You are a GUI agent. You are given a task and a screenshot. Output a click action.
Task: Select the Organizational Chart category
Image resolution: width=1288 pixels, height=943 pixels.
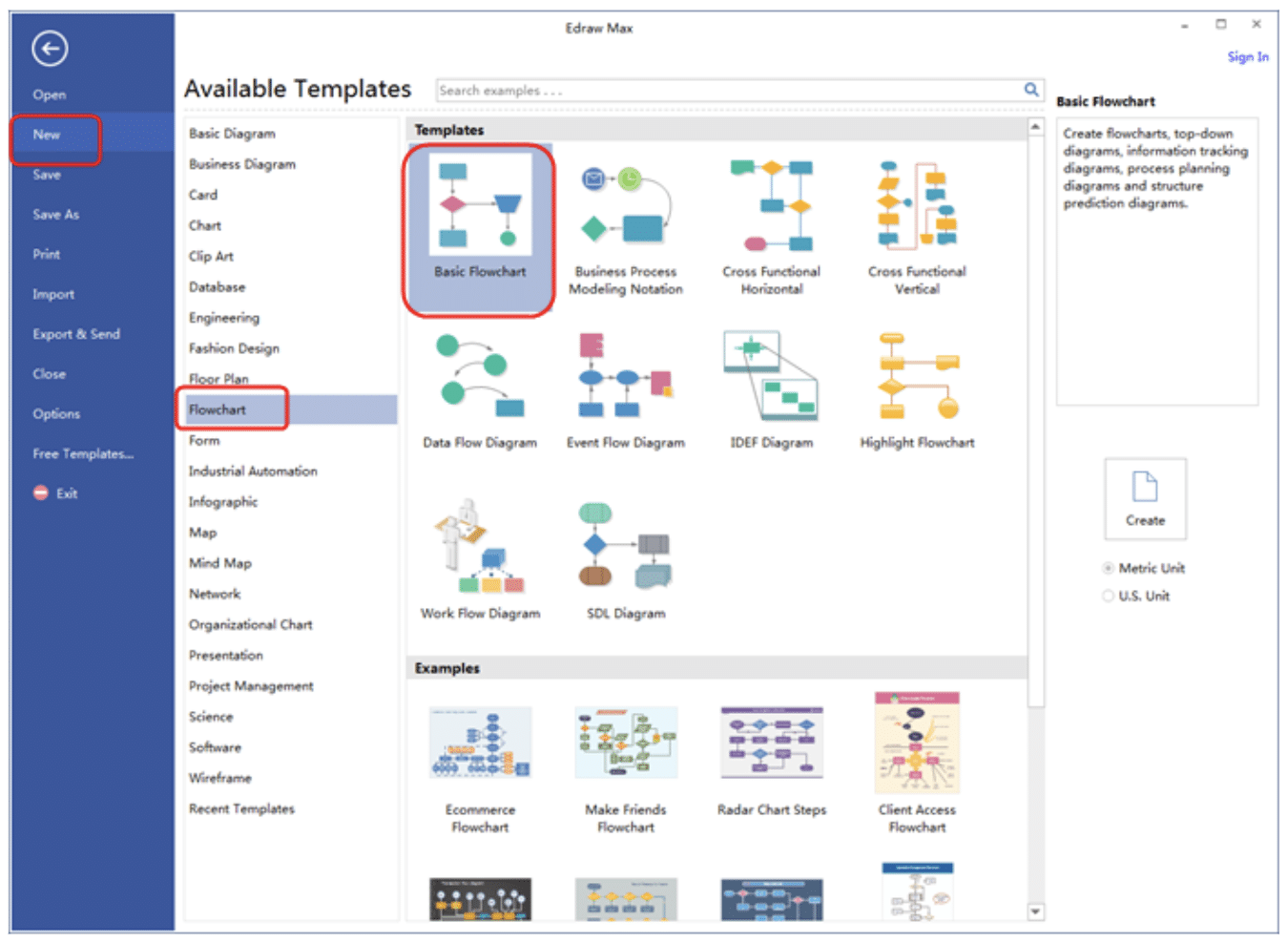coord(251,624)
